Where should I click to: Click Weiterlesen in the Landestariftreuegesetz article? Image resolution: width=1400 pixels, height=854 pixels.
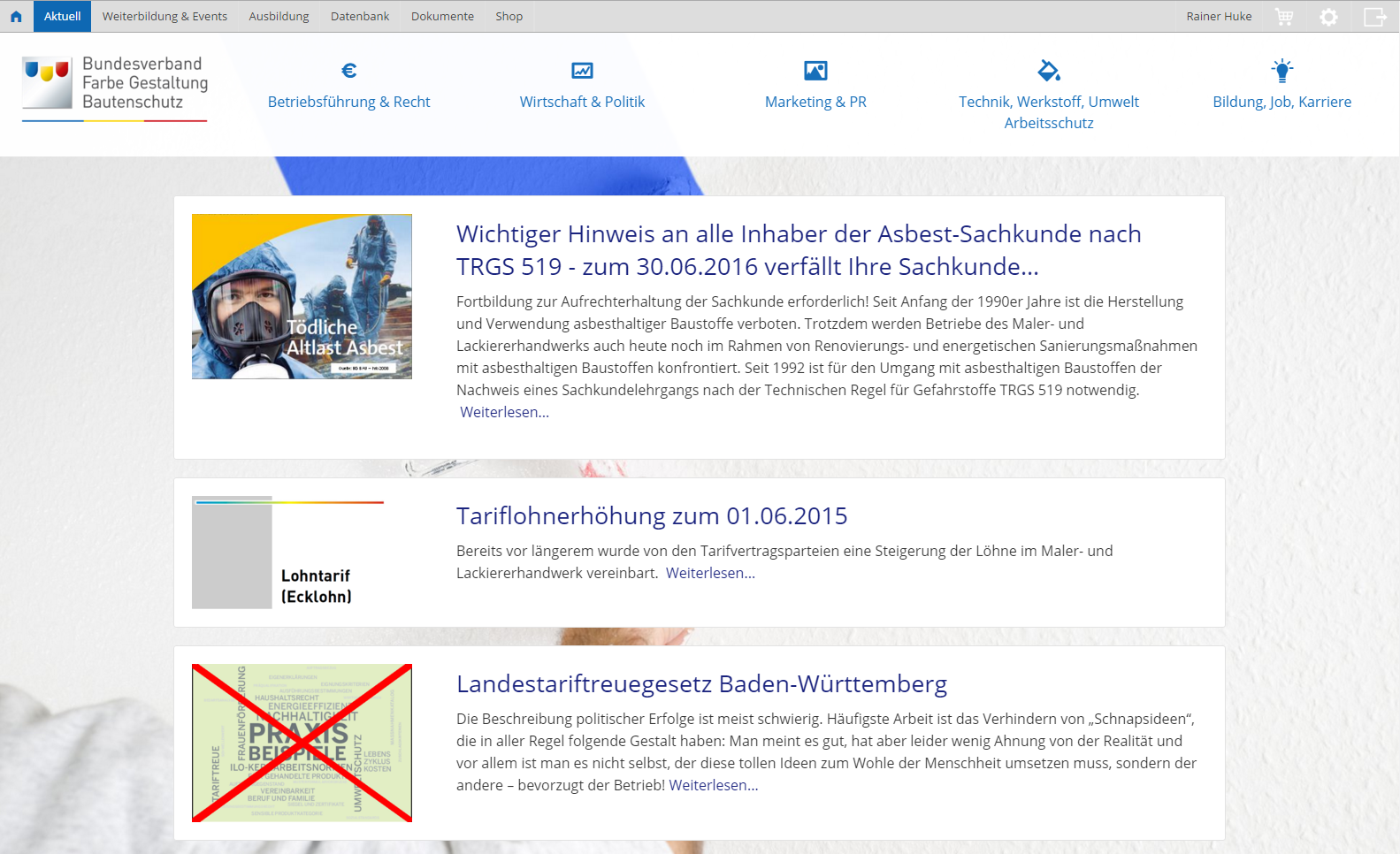coord(714,785)
